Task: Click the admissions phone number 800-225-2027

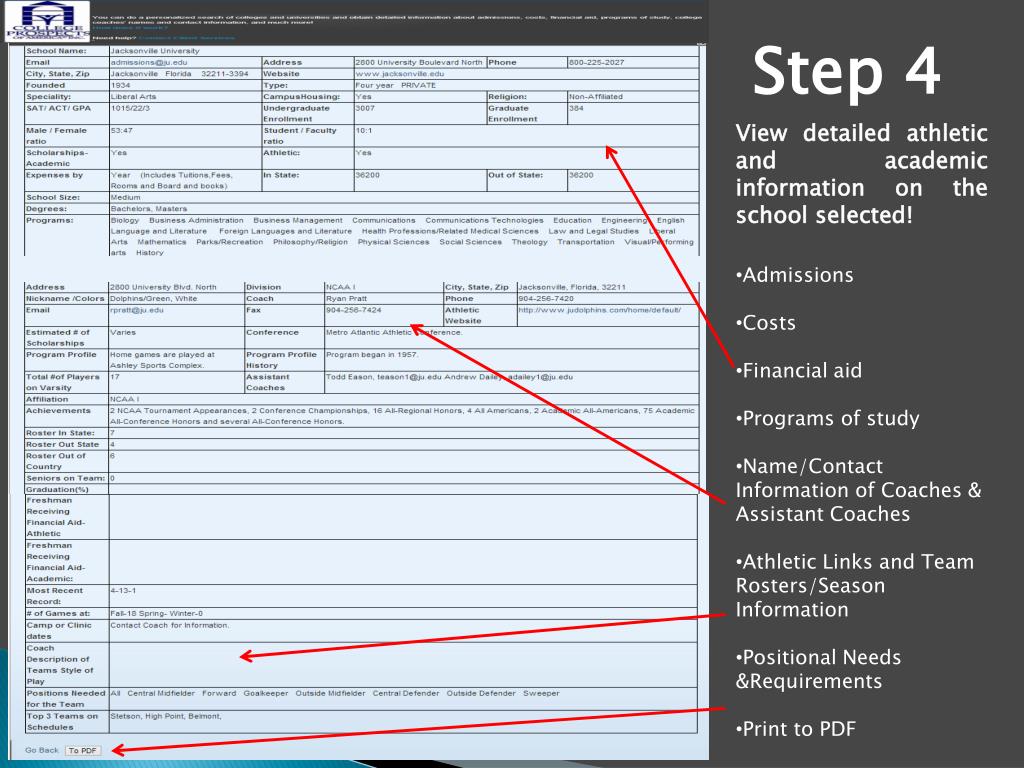Action: pos(596,63)
